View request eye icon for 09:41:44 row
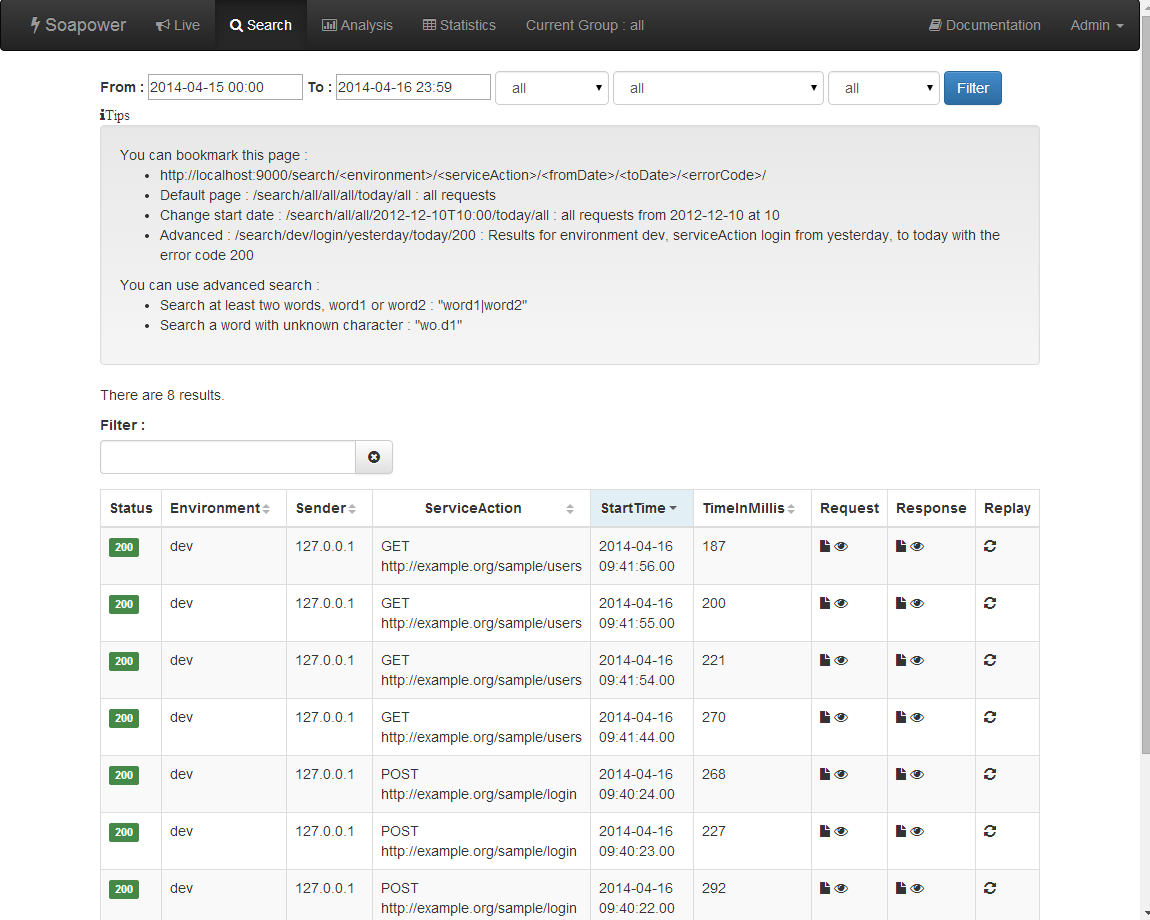Viewport: 1150px width, 920px height. [x=841, y=717]
